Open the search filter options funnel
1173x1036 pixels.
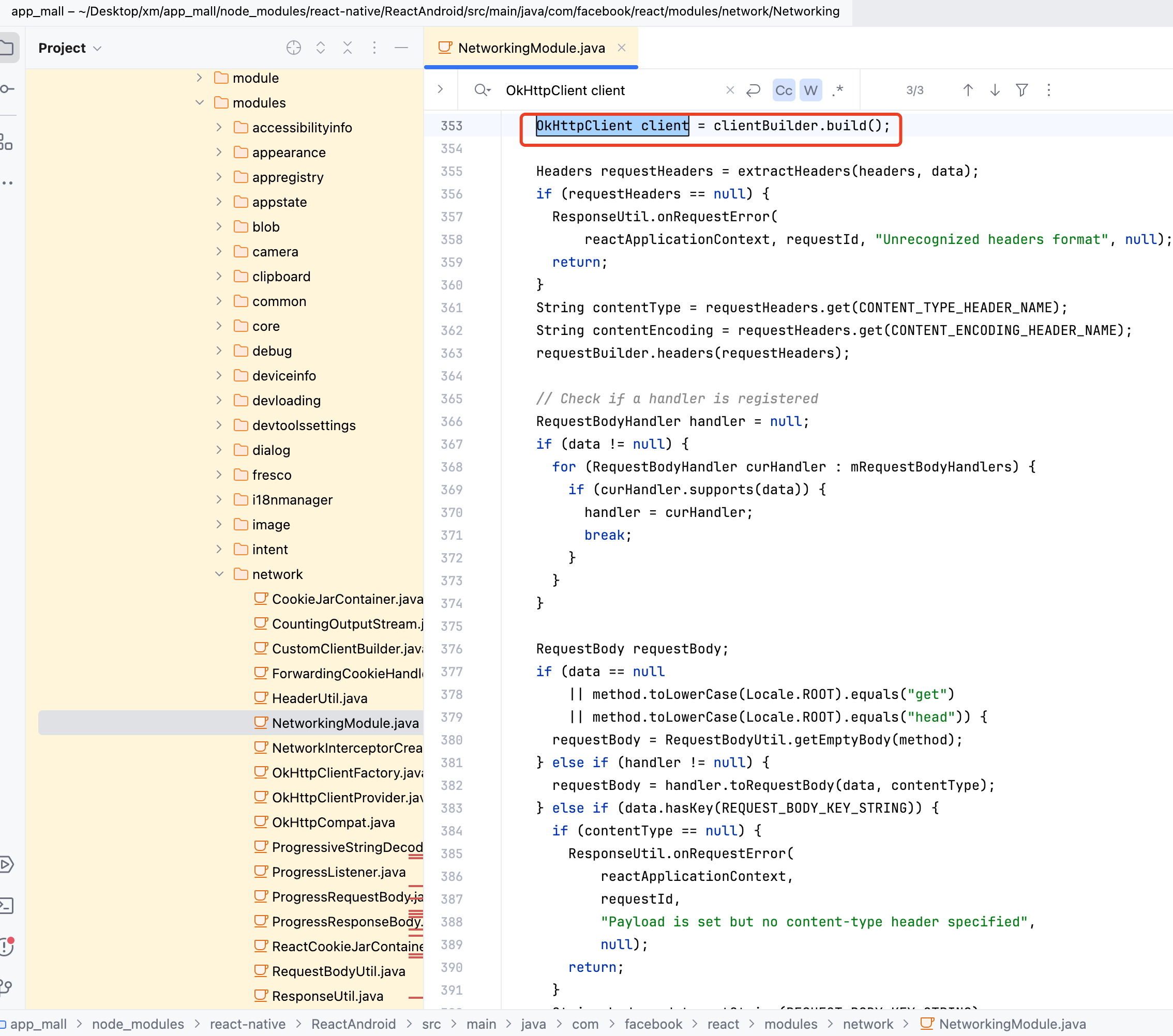click(1021, 90)
